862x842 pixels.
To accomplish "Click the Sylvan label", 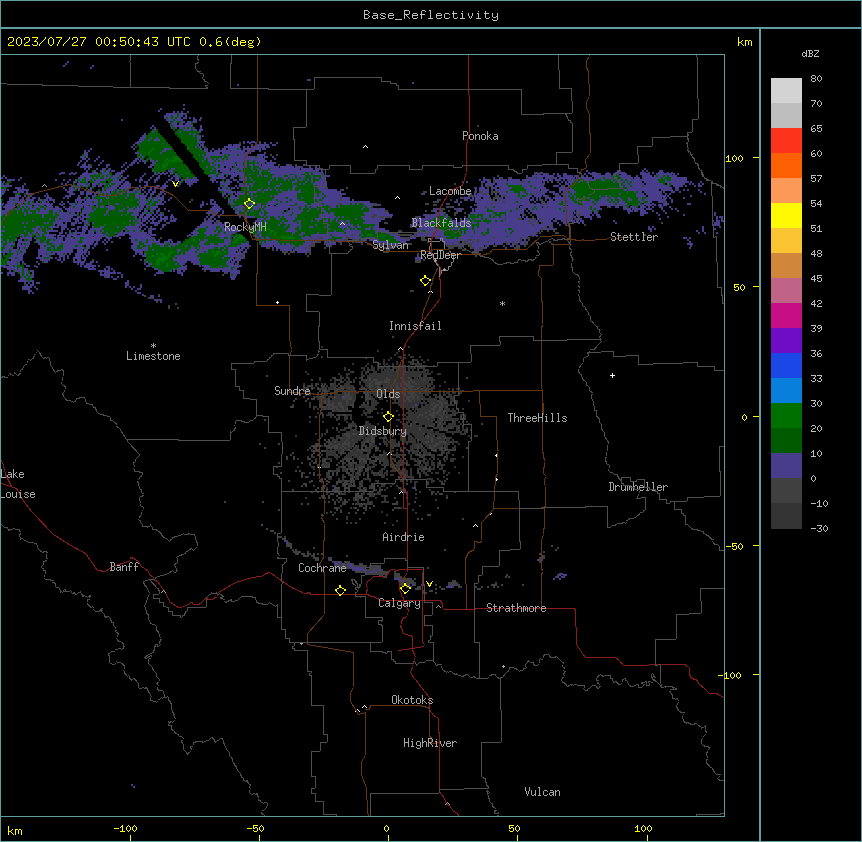I will pyautogui.click(x=390, y=245).
